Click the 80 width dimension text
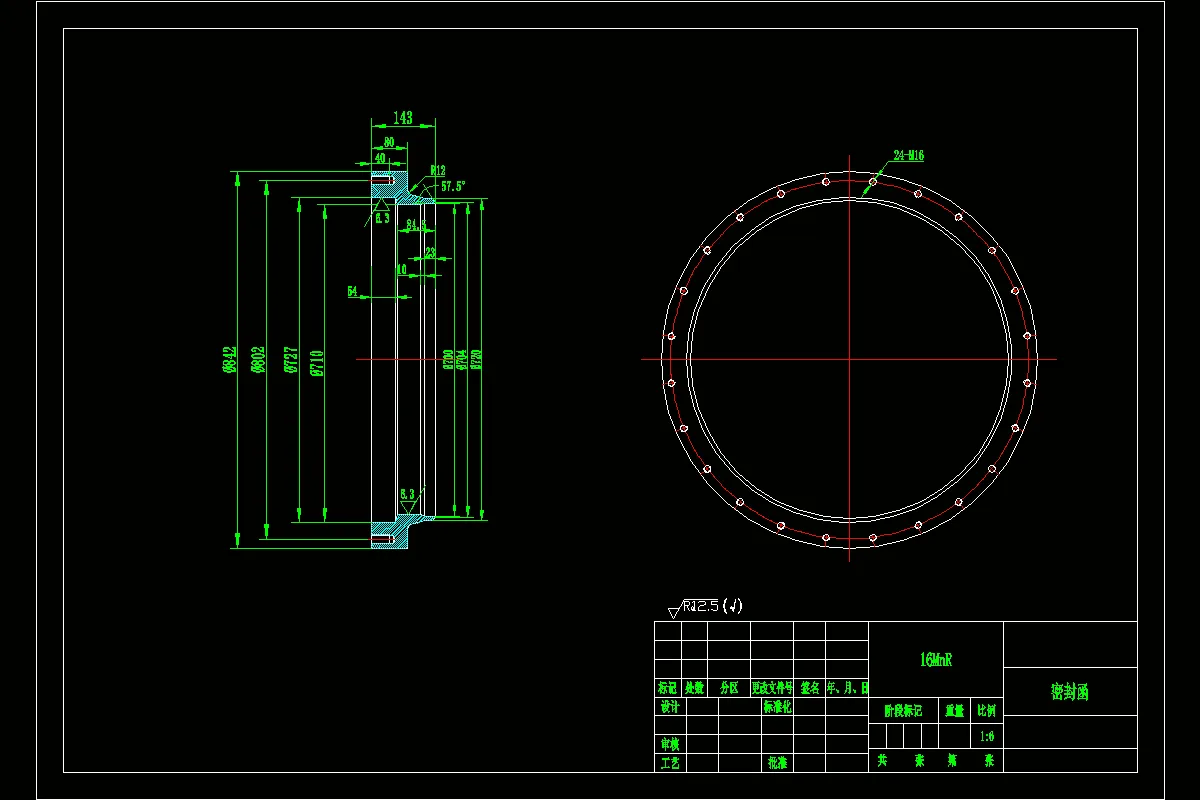Screen dimensions: 1200x800 [x=388, y=142]
